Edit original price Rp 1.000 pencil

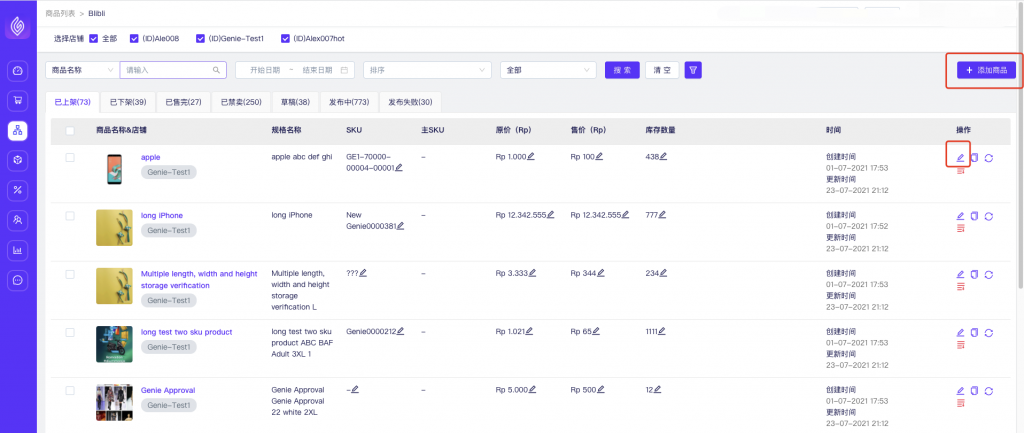(x=531, y=157)
